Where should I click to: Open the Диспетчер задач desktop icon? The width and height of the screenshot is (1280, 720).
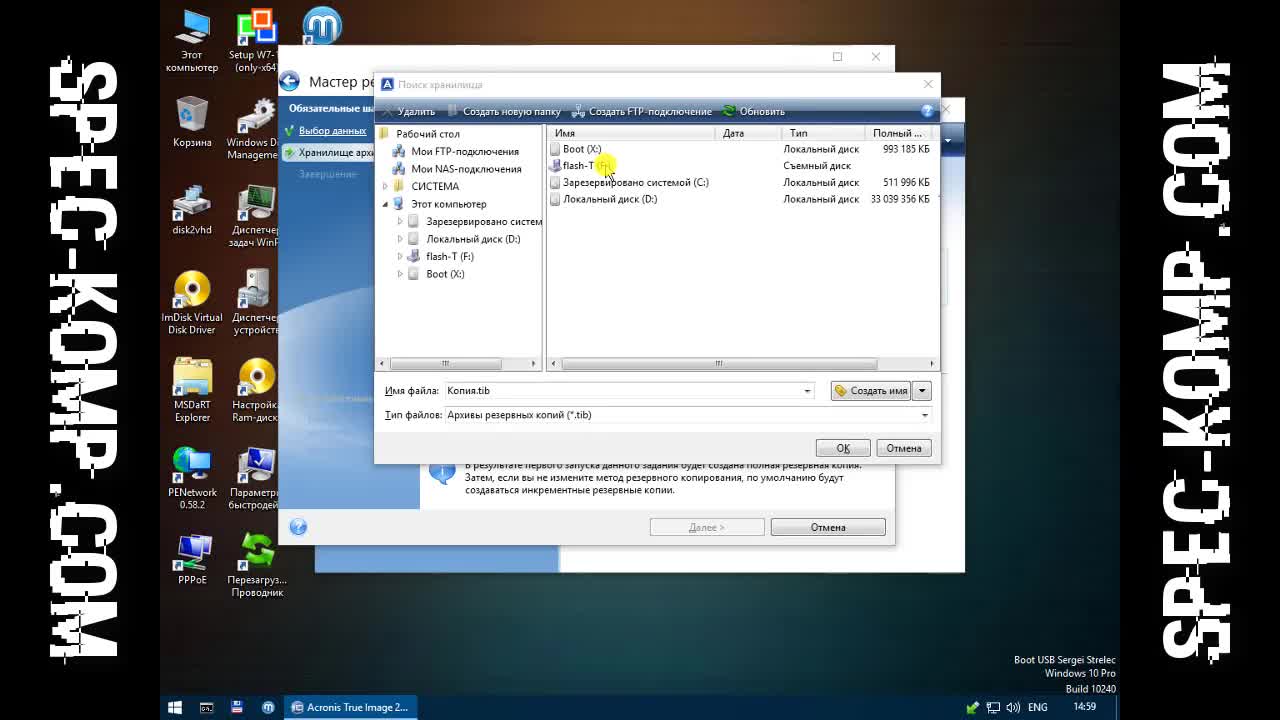coord(256,216)
